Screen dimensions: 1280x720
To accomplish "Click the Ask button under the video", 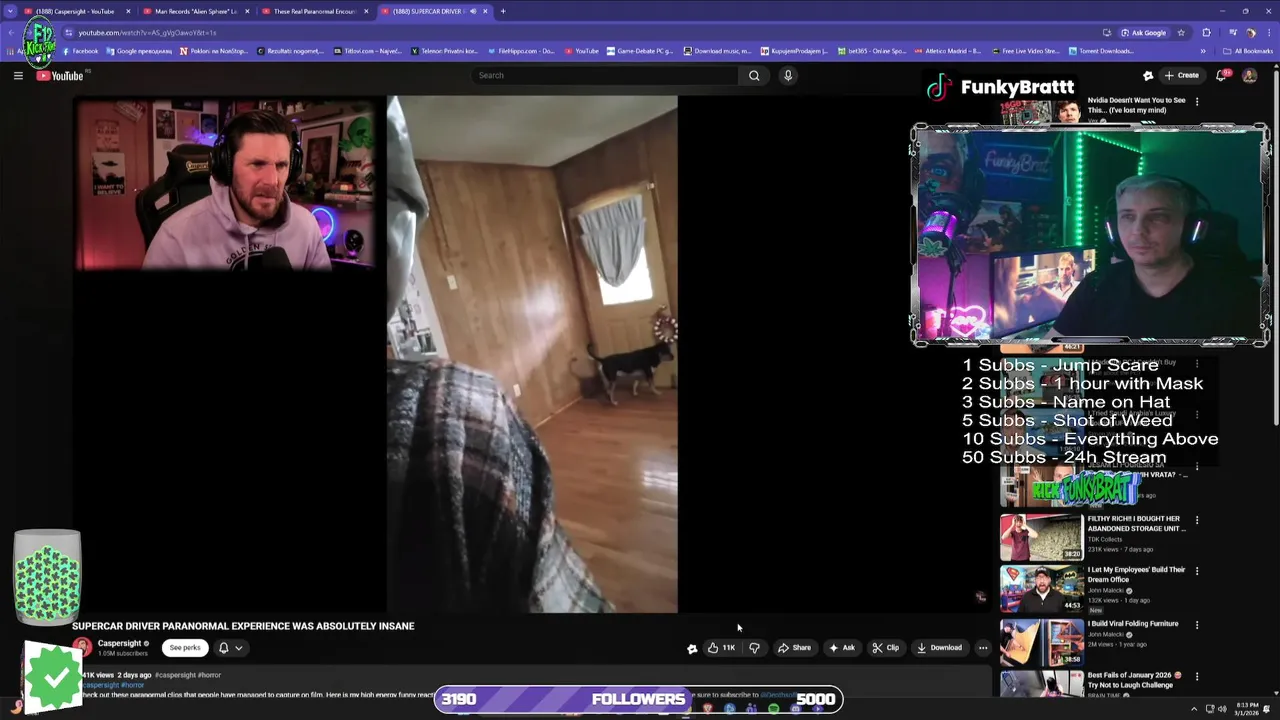I will 841,648.
